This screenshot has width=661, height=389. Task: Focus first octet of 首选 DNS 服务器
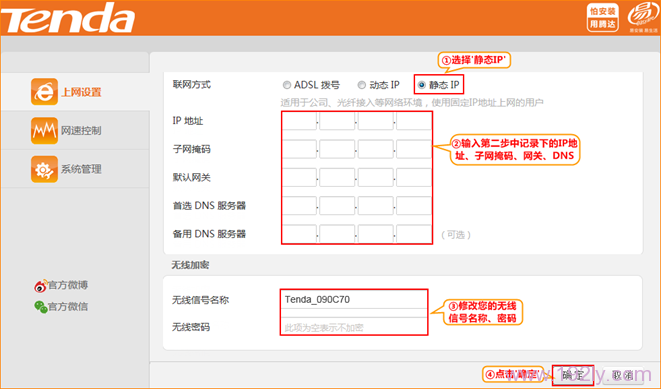[300, 206]
